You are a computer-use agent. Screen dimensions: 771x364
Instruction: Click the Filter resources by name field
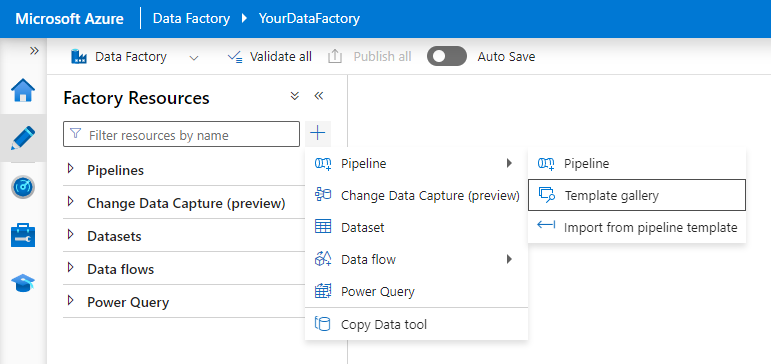pyautogui.click(x=181, y=134)
